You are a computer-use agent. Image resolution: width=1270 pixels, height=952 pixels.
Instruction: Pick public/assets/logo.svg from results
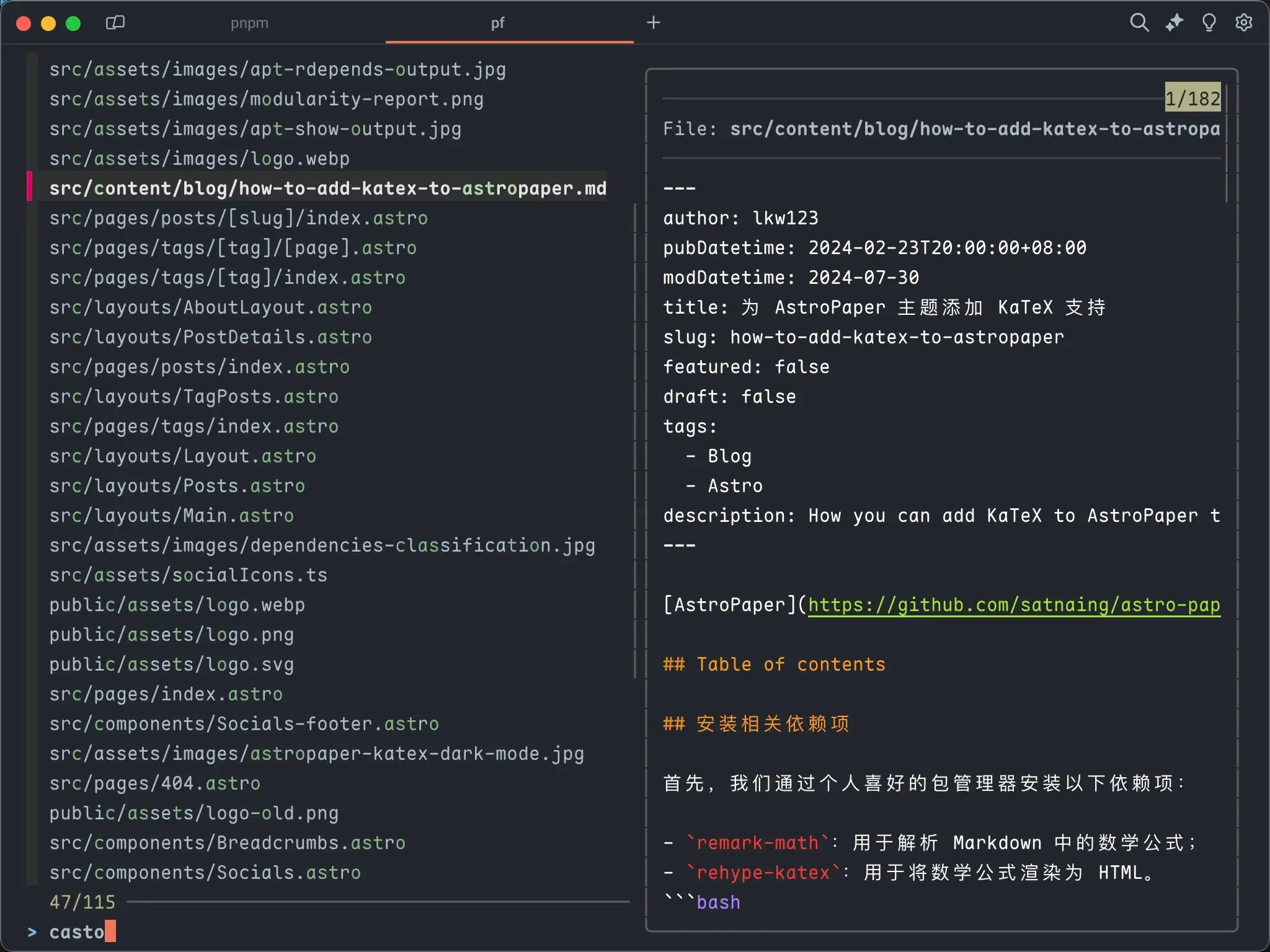click(x=171, y=664)
